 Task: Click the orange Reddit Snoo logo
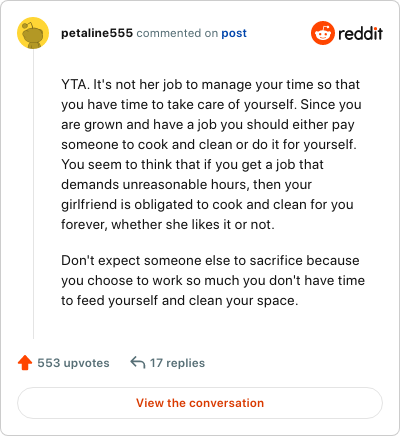(322, 33)
